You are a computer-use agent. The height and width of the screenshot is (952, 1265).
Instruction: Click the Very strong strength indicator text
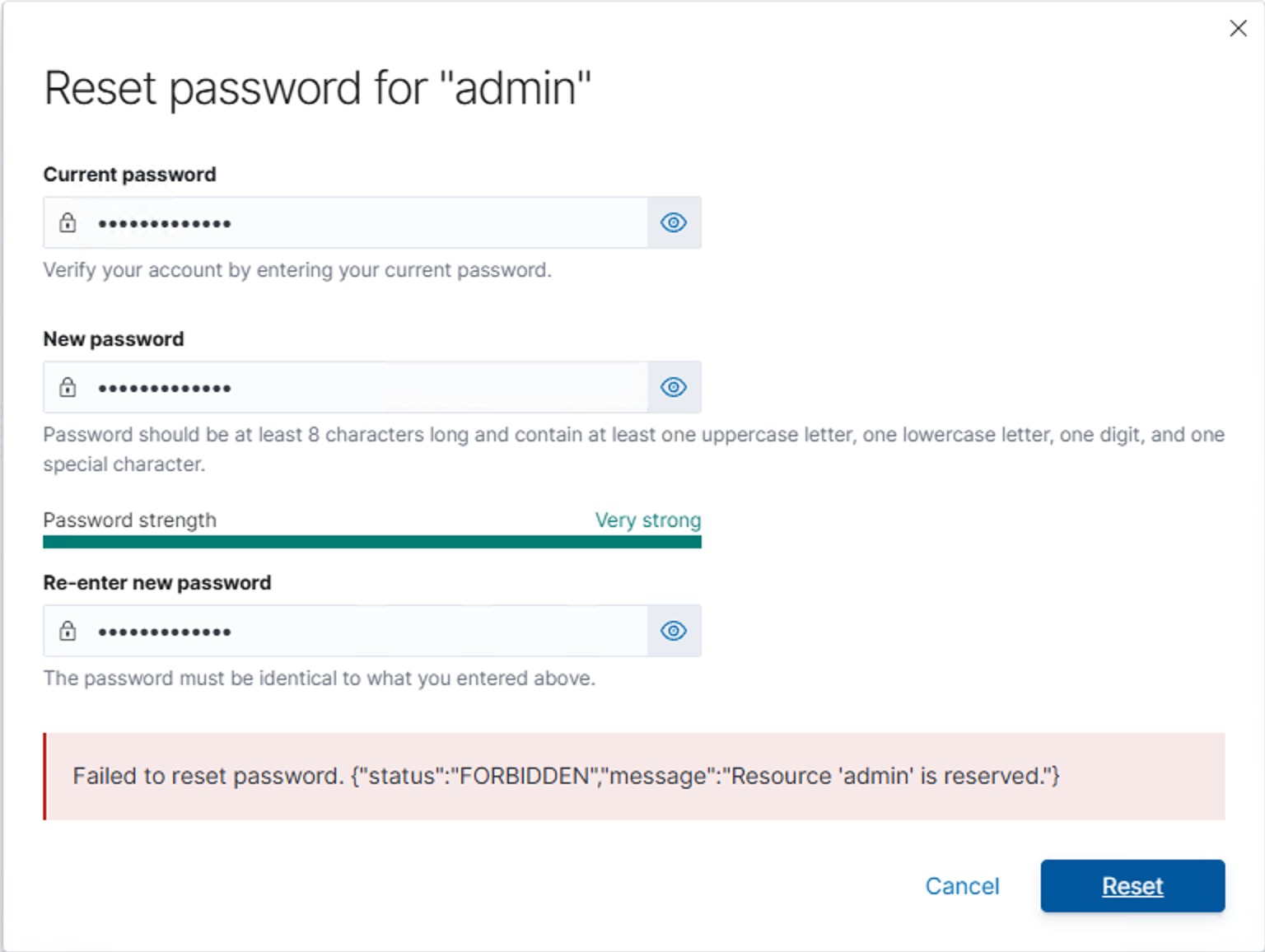(x=648, y=520)
